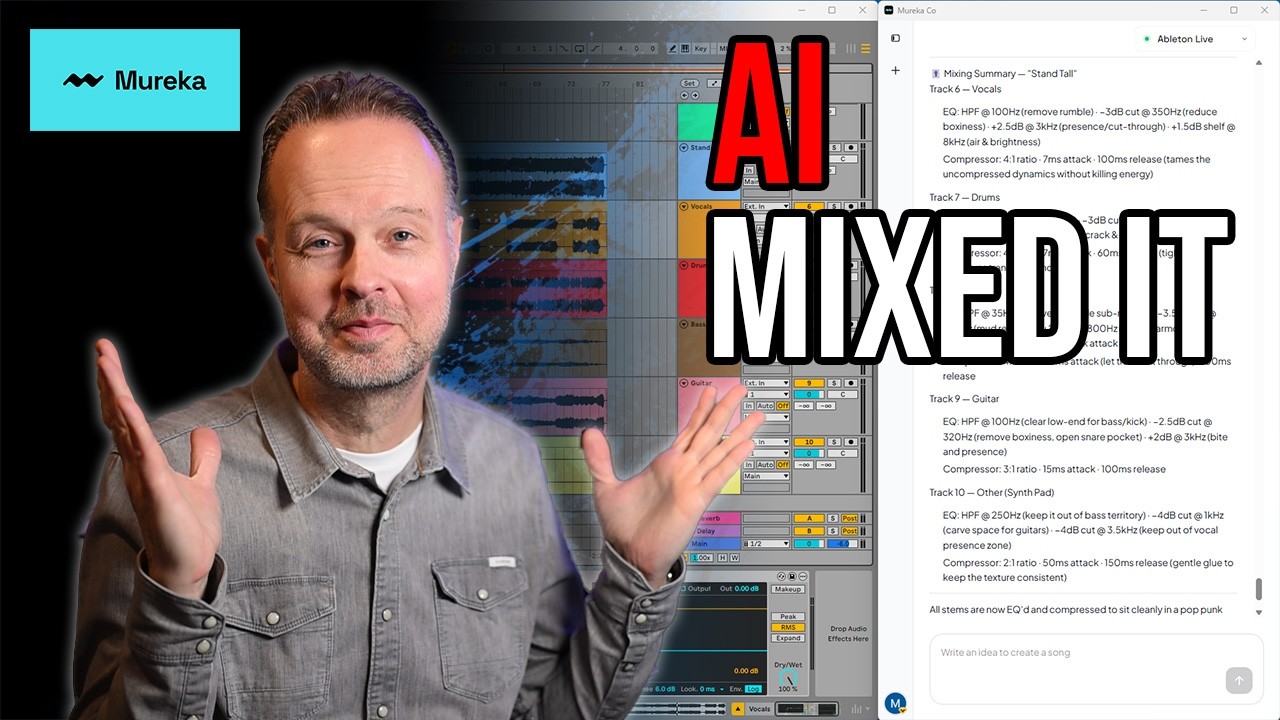This screenshot has height=720, width=1280.
Task: Click the W button below mixer
Action: pyautogui.click(x=734, y=557)
